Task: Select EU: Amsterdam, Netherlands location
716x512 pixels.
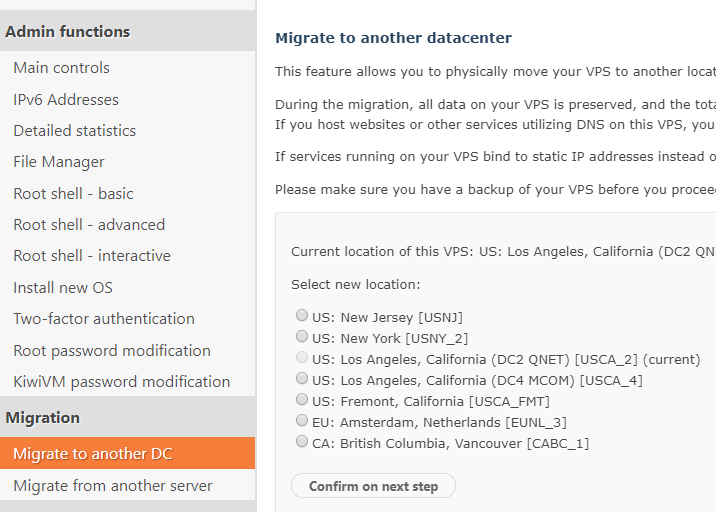Action: 302,421
